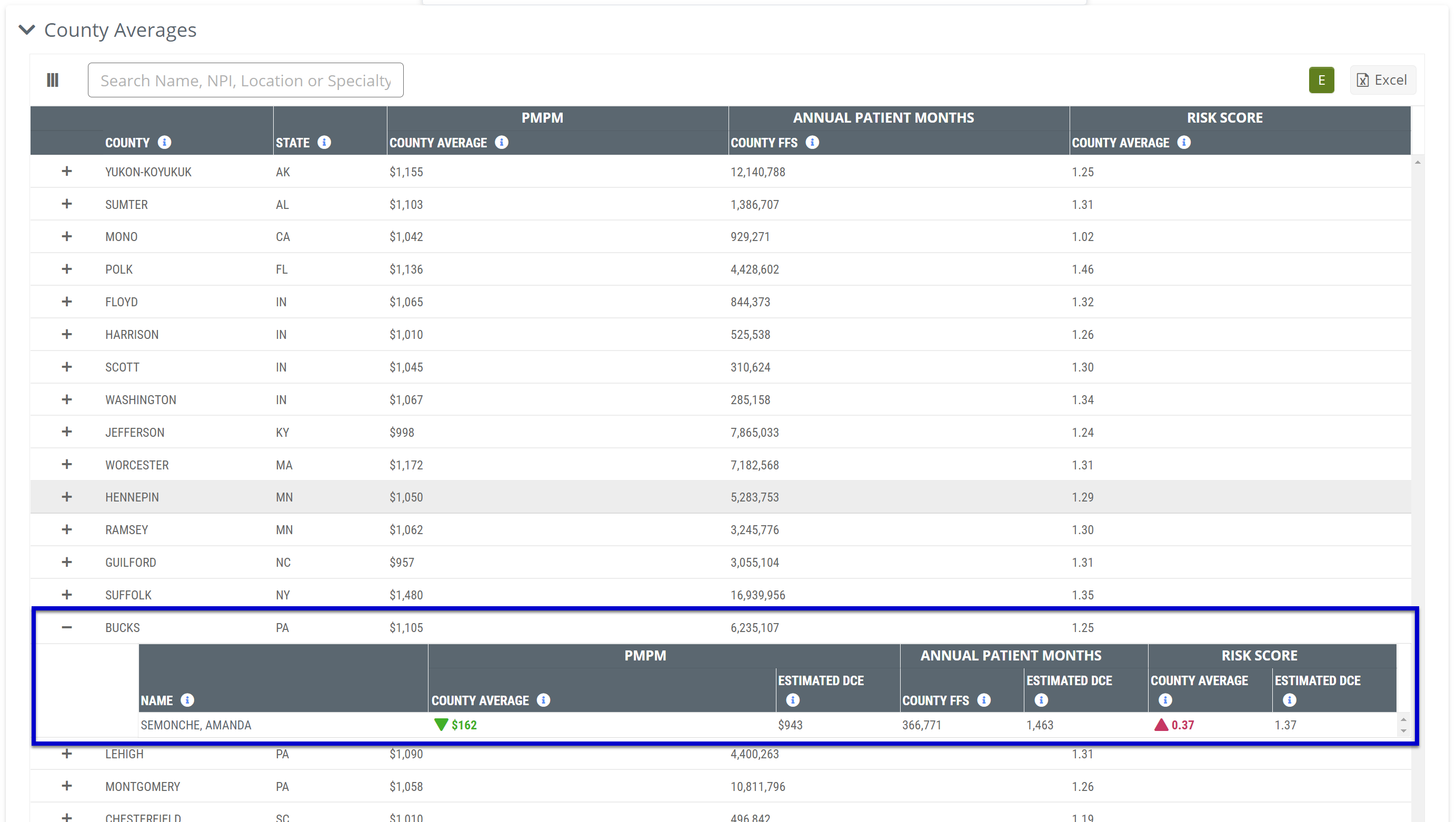Select the SEMONCHE, AMANDA name cell
This screenshot has height=822, width=1456.
196,725
